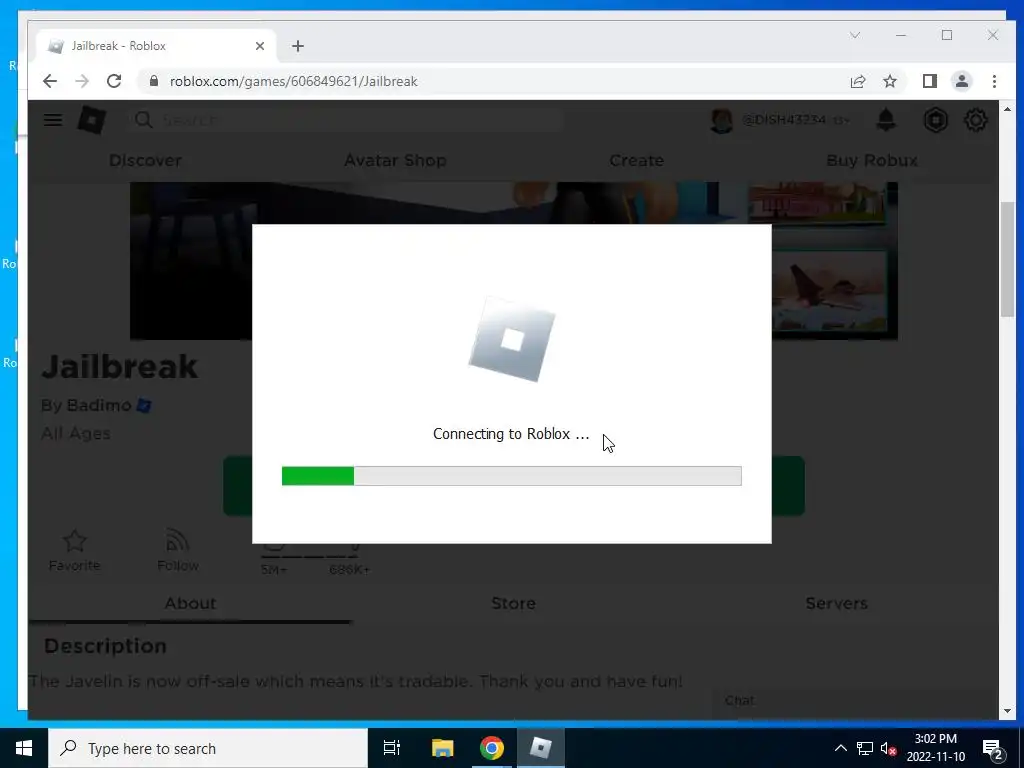This screenshot has width=1024, height=768.
Task: Click the muted volume tray icon
Action: 888,748
